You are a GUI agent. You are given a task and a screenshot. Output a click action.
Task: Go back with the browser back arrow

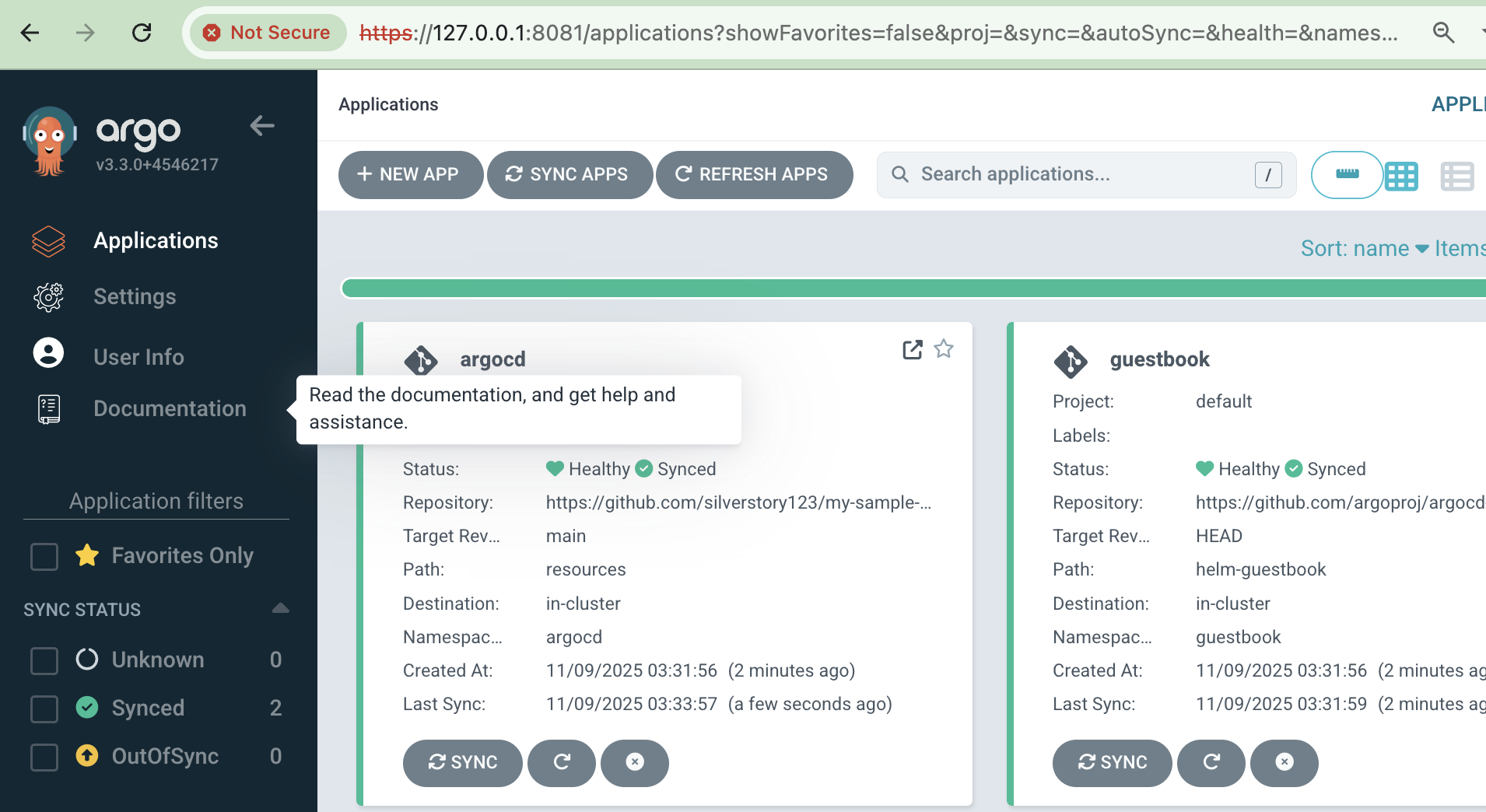pos(30,33)
